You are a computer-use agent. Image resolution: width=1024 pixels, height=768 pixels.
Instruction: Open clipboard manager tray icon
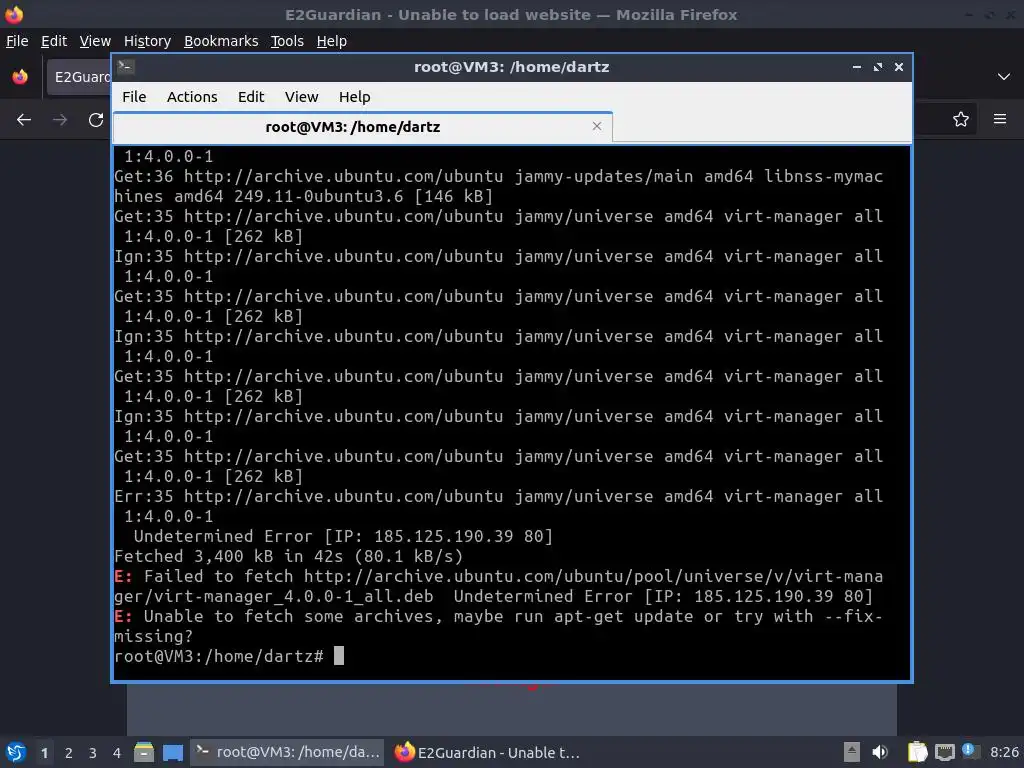click(x=917, y=752)
